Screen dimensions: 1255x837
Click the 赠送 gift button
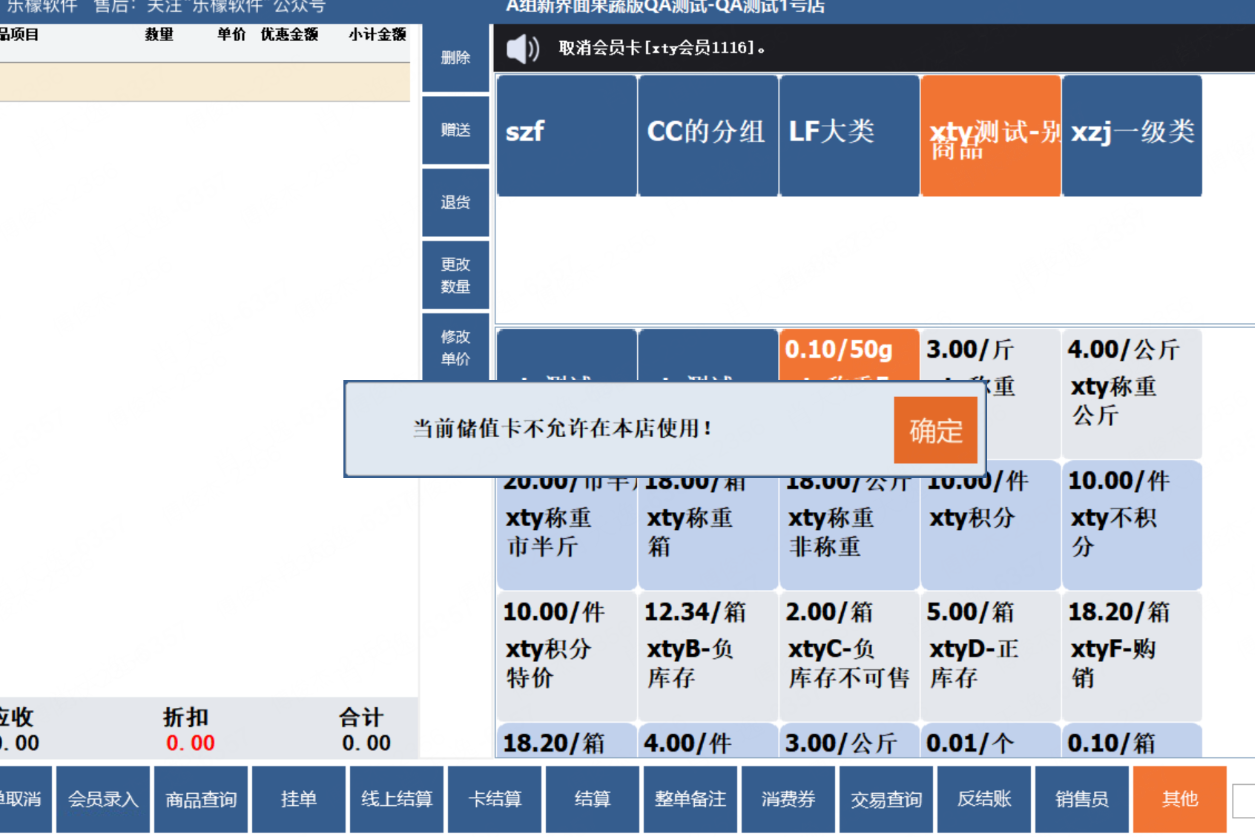click(456, 130)
